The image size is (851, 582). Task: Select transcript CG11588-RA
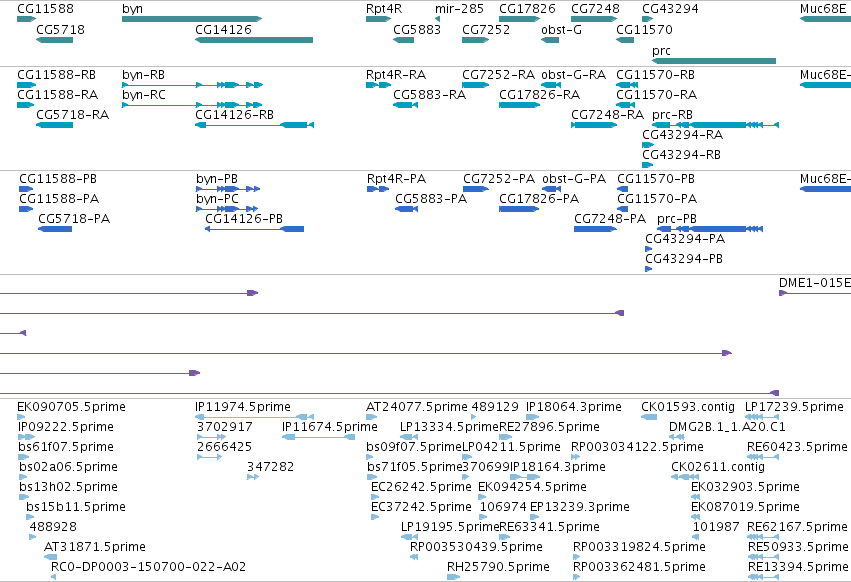click(26, 105)
